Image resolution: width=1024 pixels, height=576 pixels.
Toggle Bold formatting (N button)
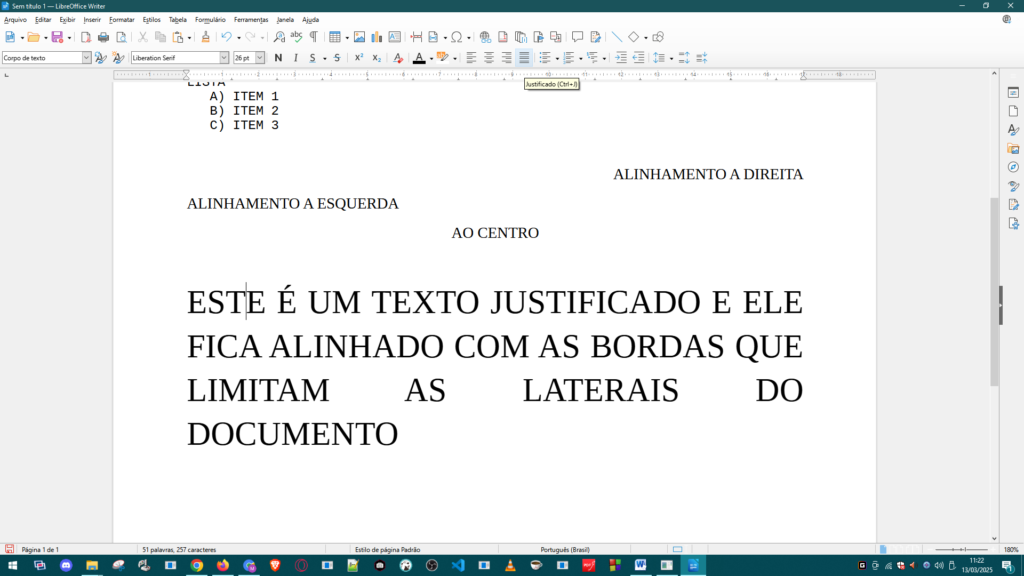pyautogui.click(x=278, y=58)
